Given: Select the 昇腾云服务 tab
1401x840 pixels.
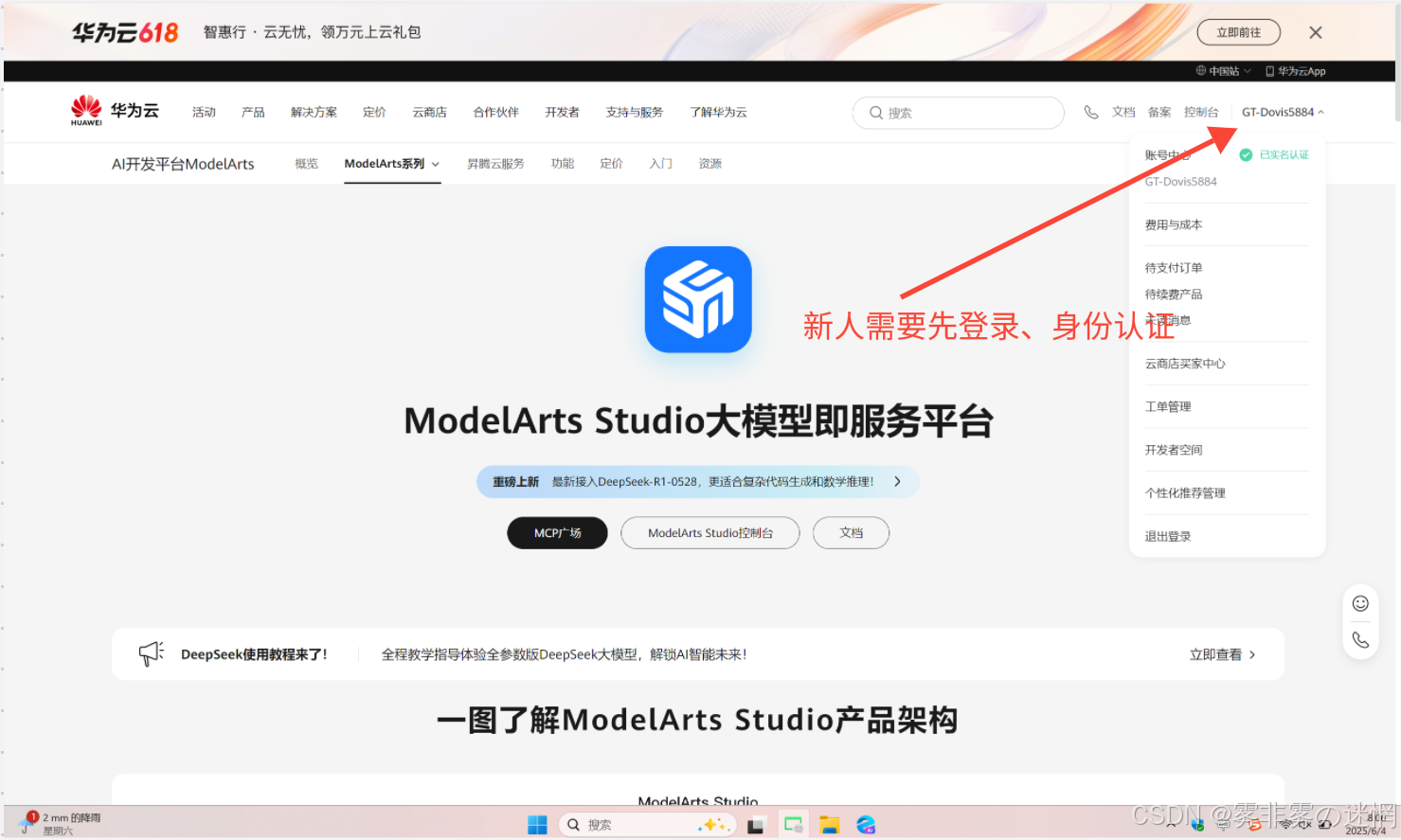Looking at the screenshot, I should [495, 164].
